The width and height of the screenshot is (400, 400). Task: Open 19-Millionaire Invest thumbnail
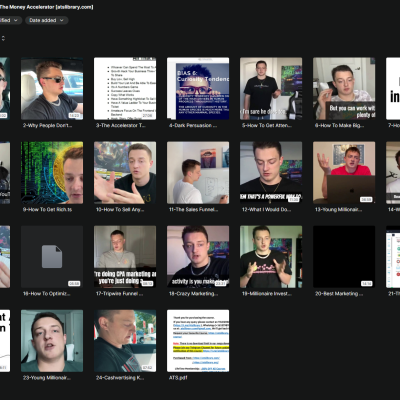click(x=271, y=257)
